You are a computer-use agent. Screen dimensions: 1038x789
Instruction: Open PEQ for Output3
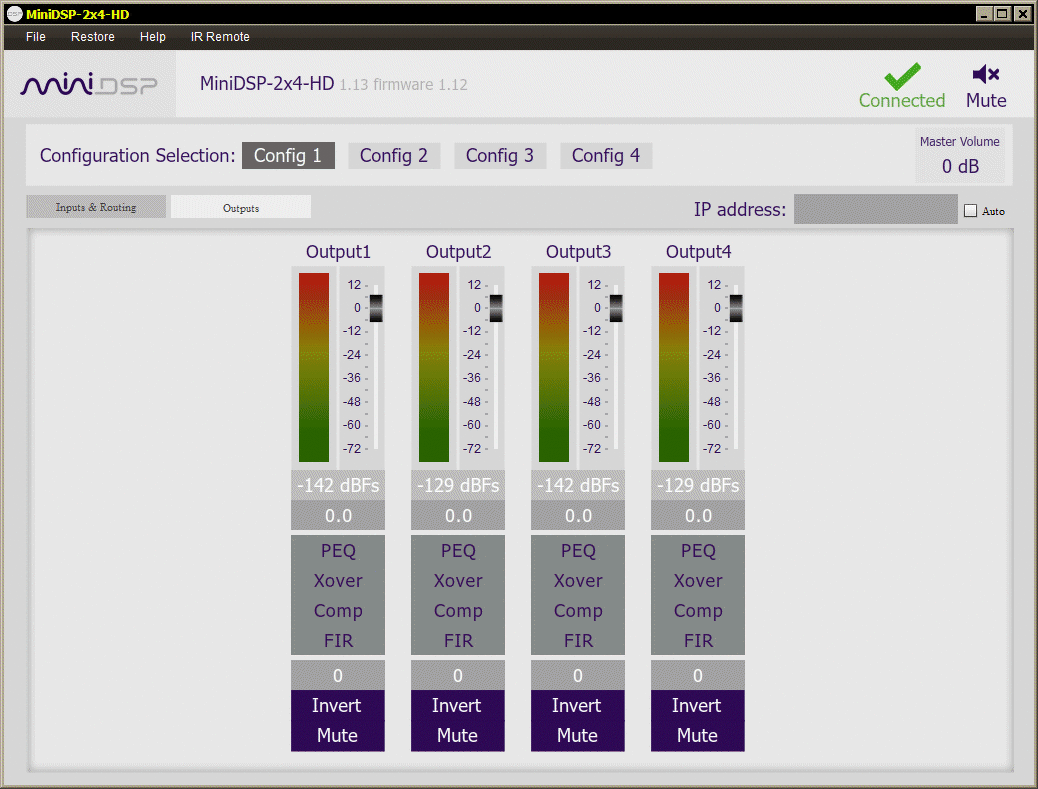(x=577, y=551)
